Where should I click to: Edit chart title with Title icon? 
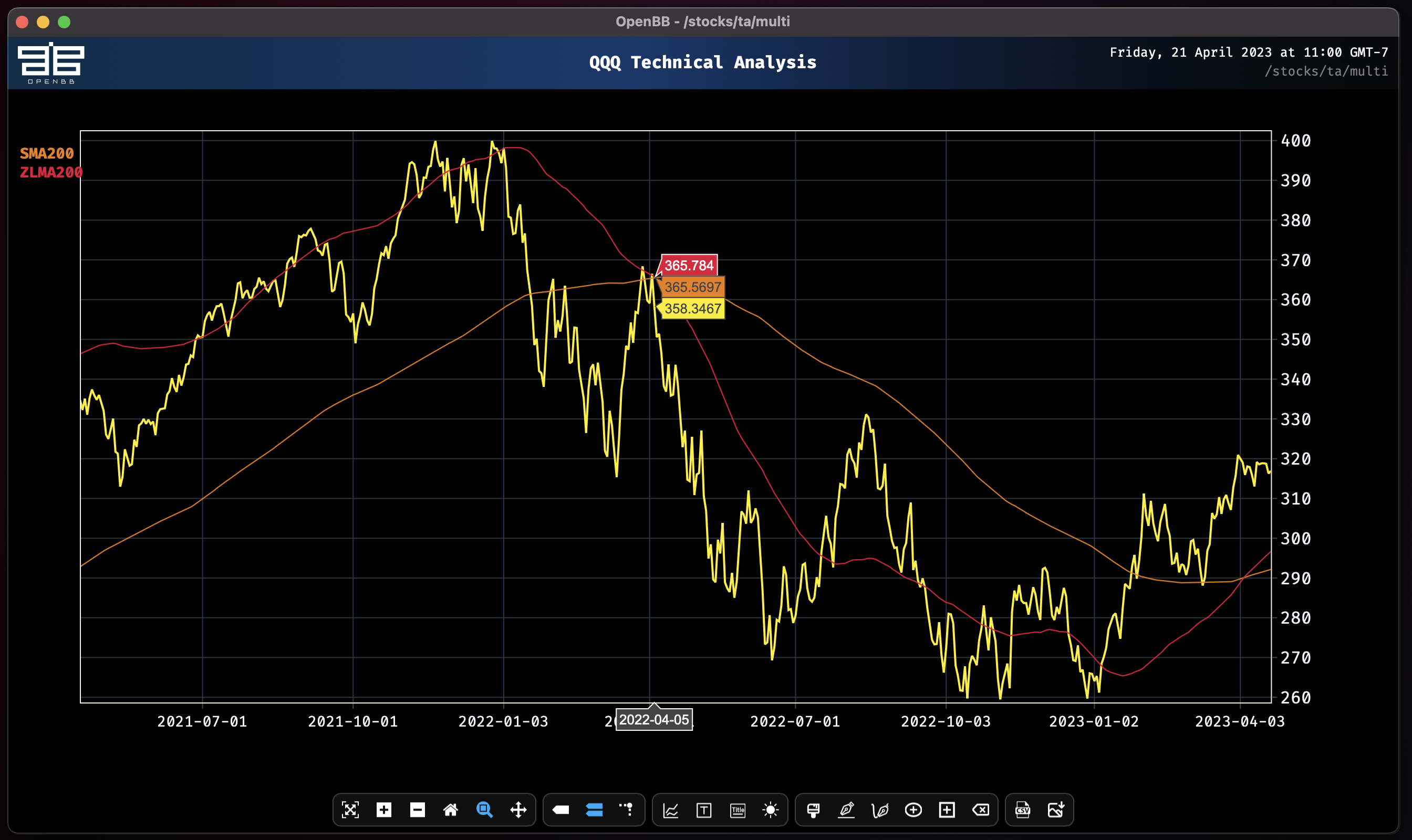pos(738,810)
